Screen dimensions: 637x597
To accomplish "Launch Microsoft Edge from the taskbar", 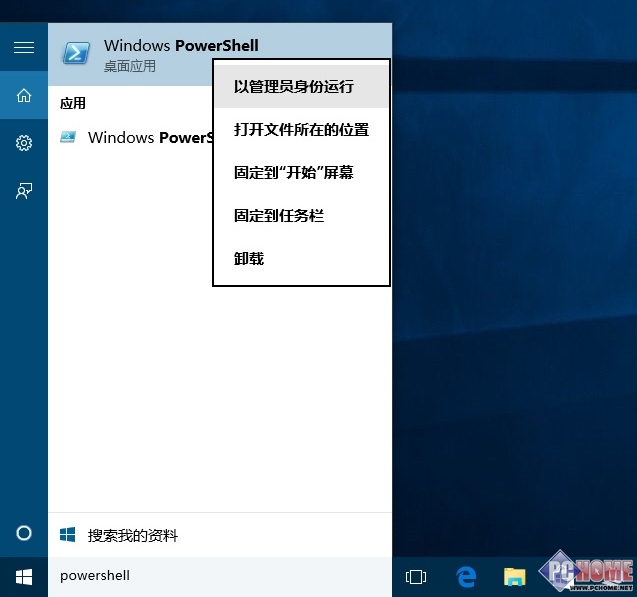I will click(466, 577).
